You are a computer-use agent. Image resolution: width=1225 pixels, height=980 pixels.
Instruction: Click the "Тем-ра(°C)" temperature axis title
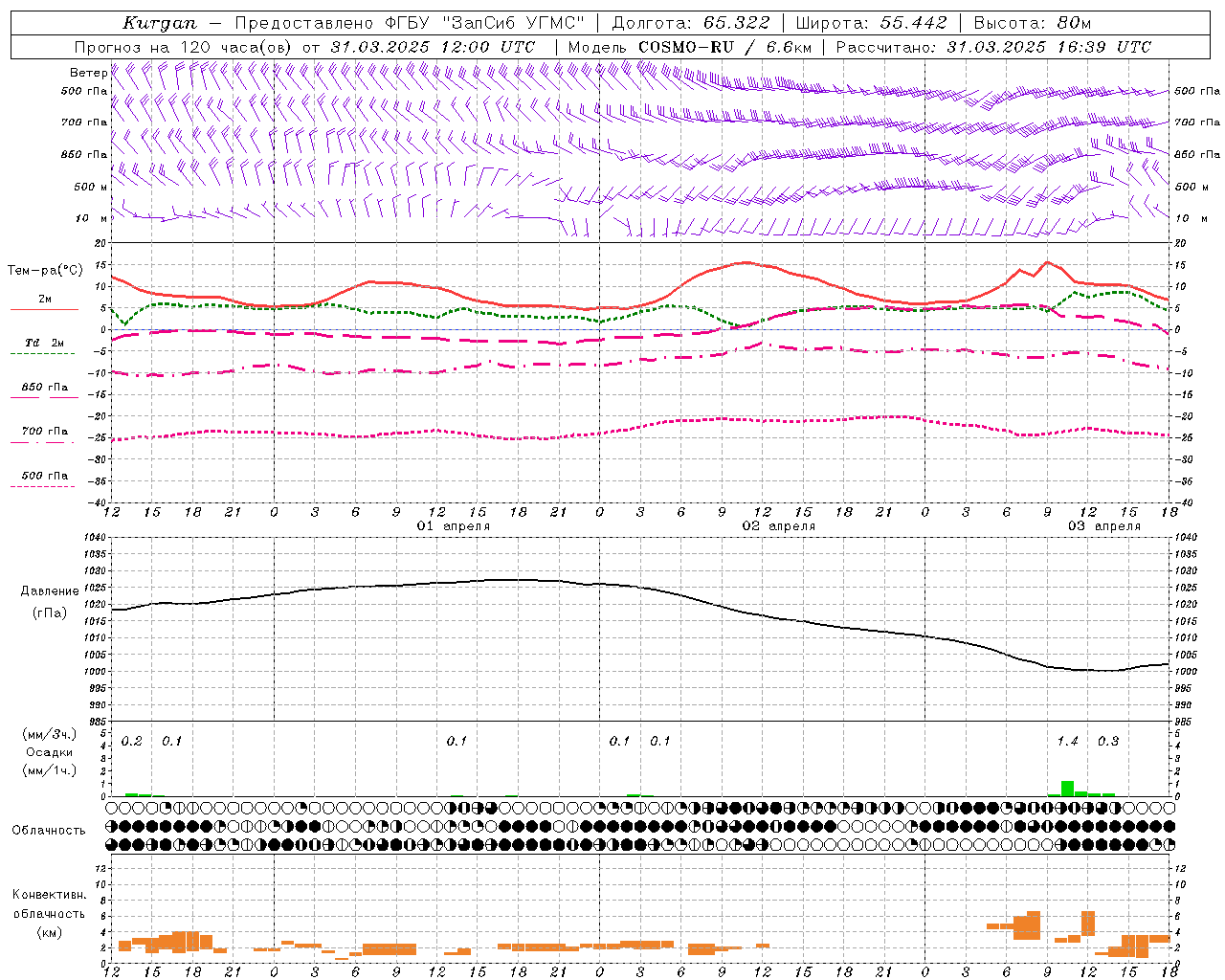(45, 271)
